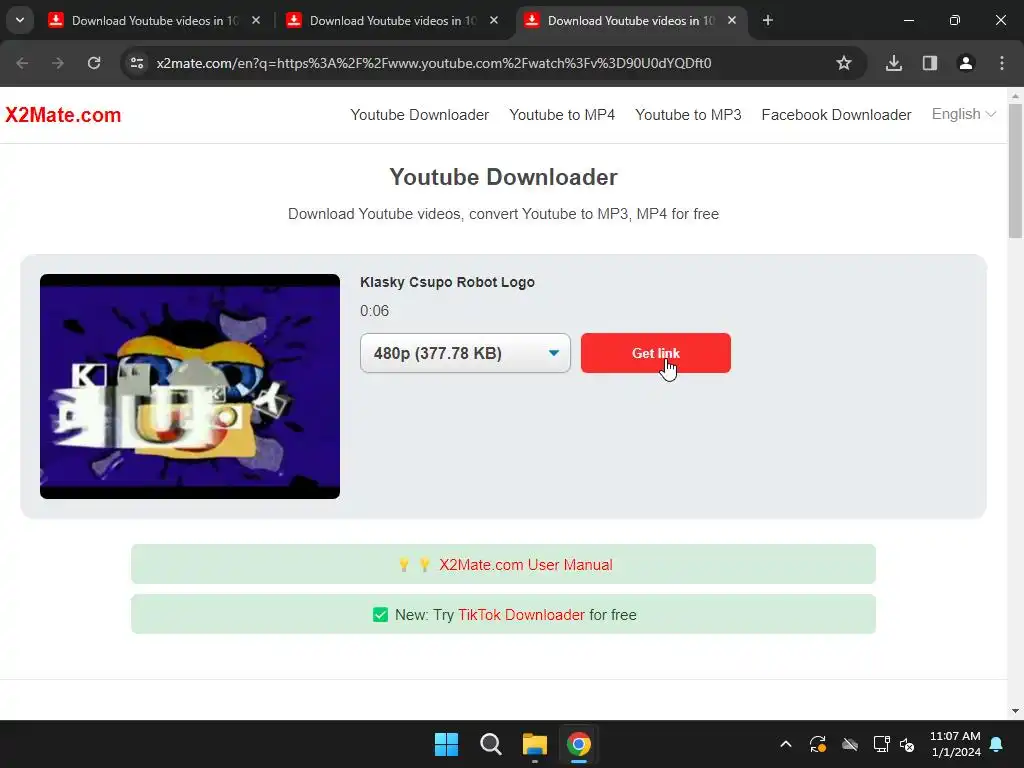Click the 0:06 video duration text
The height and width of the screenshot is (768, 1024).
tap(374, 311)
